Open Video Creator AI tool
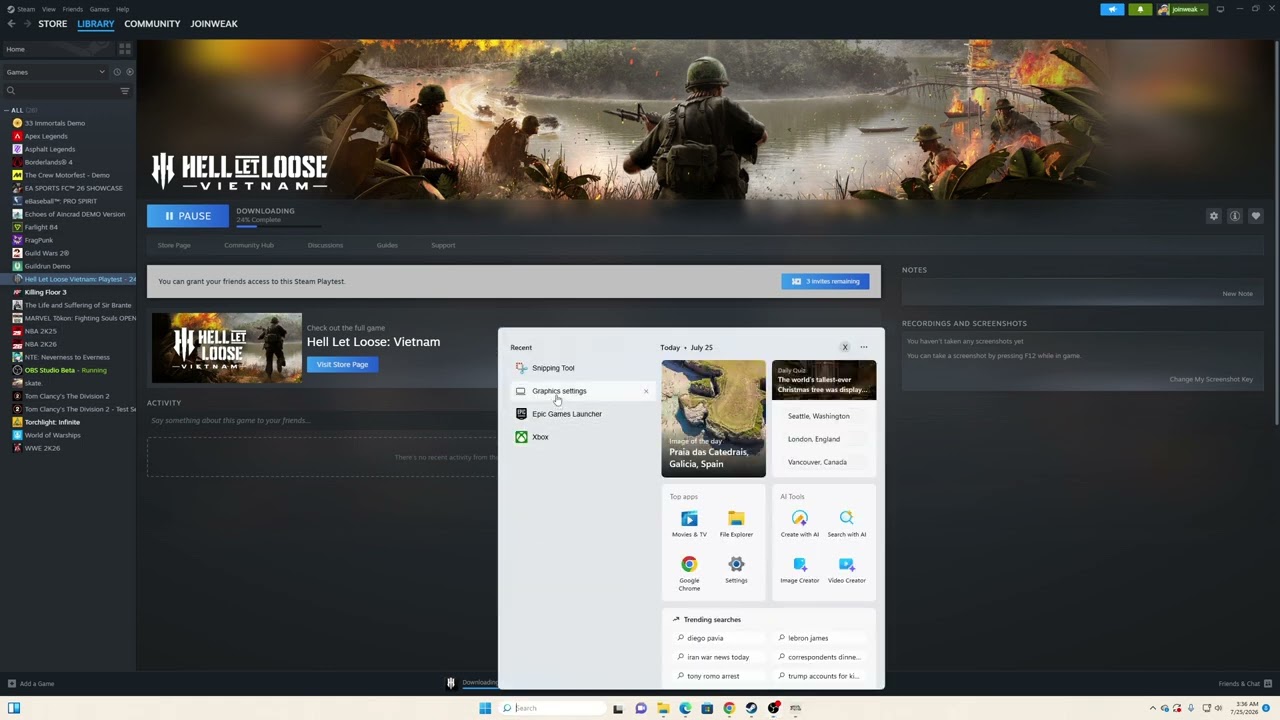1280x720 pixels. click(x=847, y=570)
